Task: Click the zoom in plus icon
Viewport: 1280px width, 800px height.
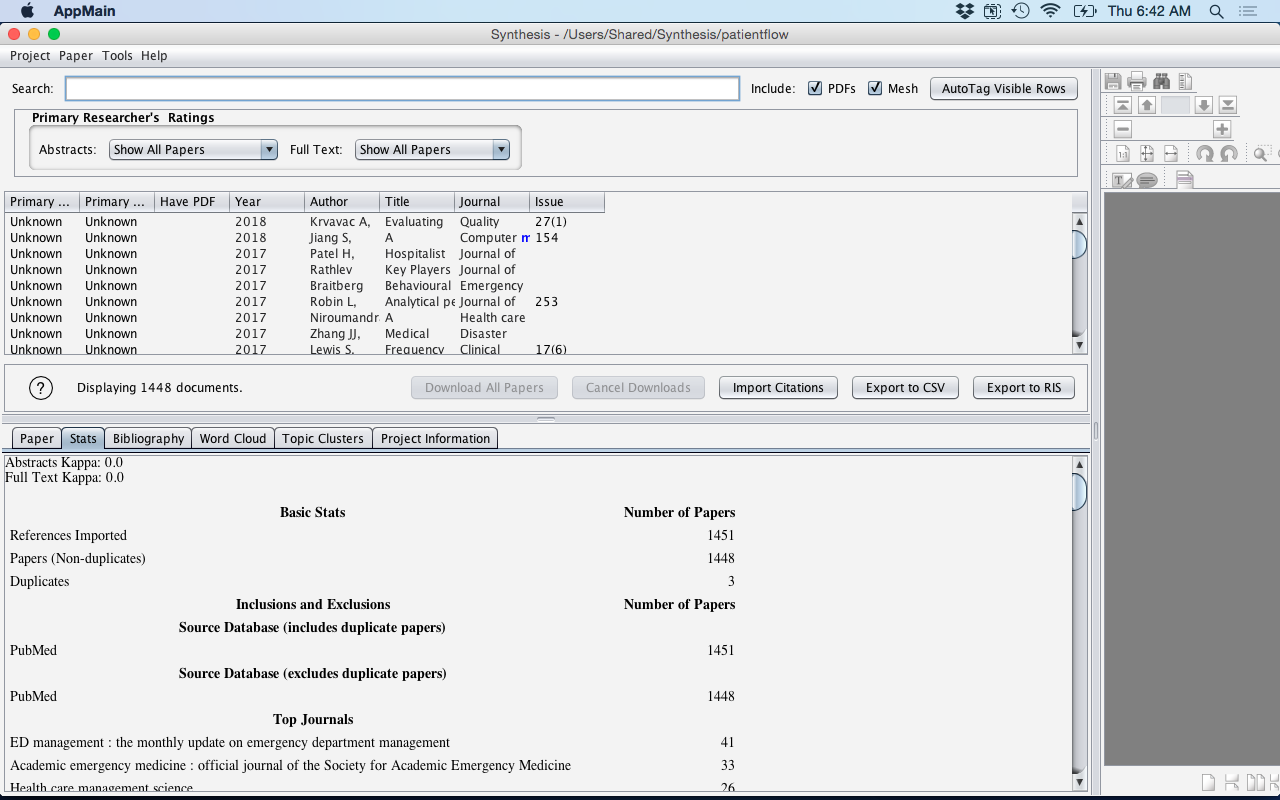Action: [x=1222, y=129]
